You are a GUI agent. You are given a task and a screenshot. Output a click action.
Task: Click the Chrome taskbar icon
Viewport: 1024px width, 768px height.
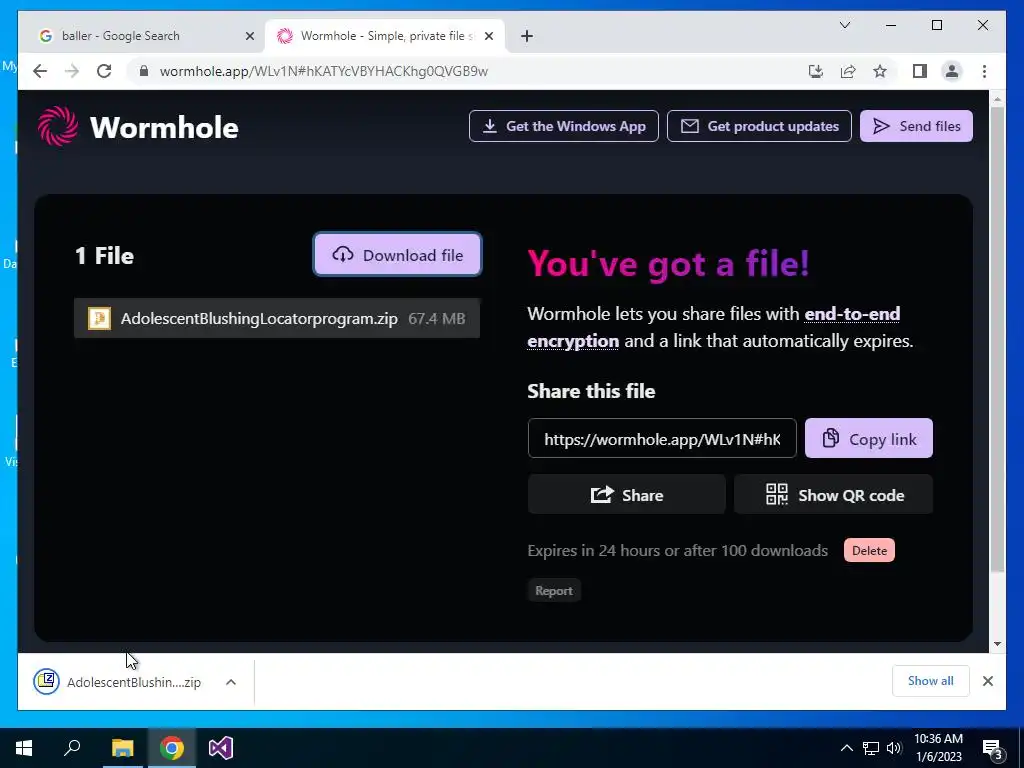(x=171, y=748)
